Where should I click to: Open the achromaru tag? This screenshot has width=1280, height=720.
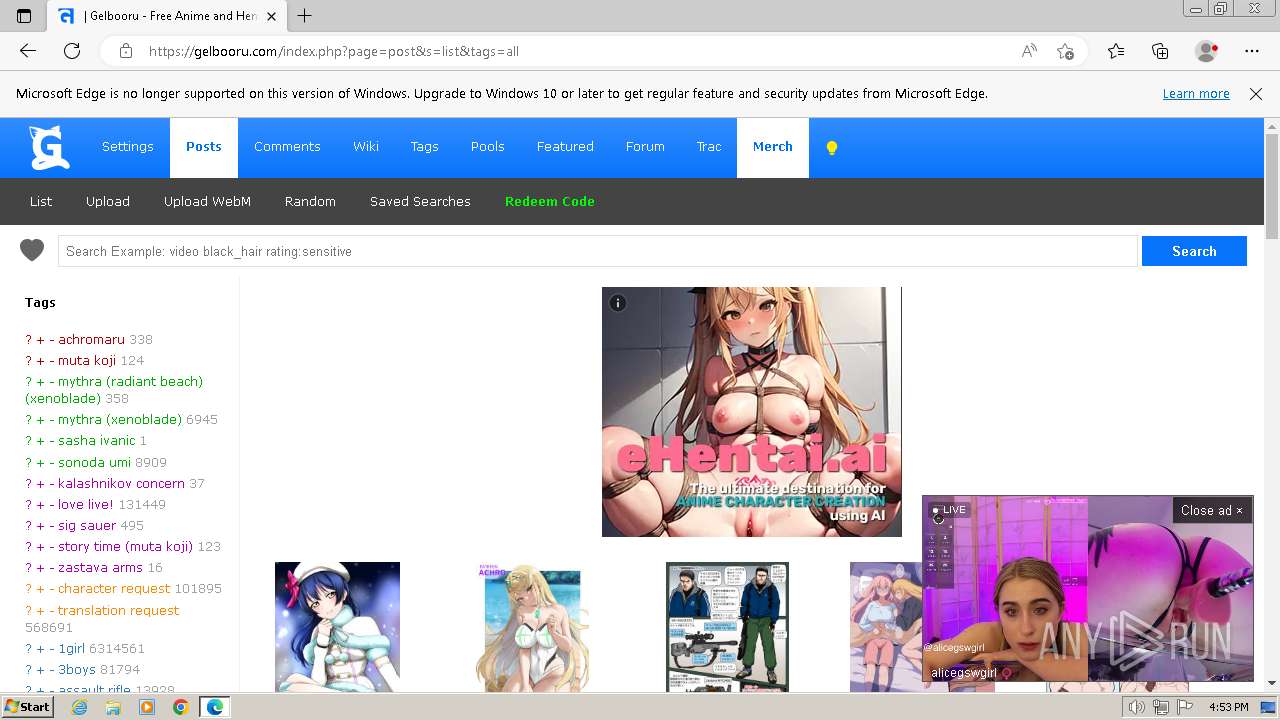91,340
